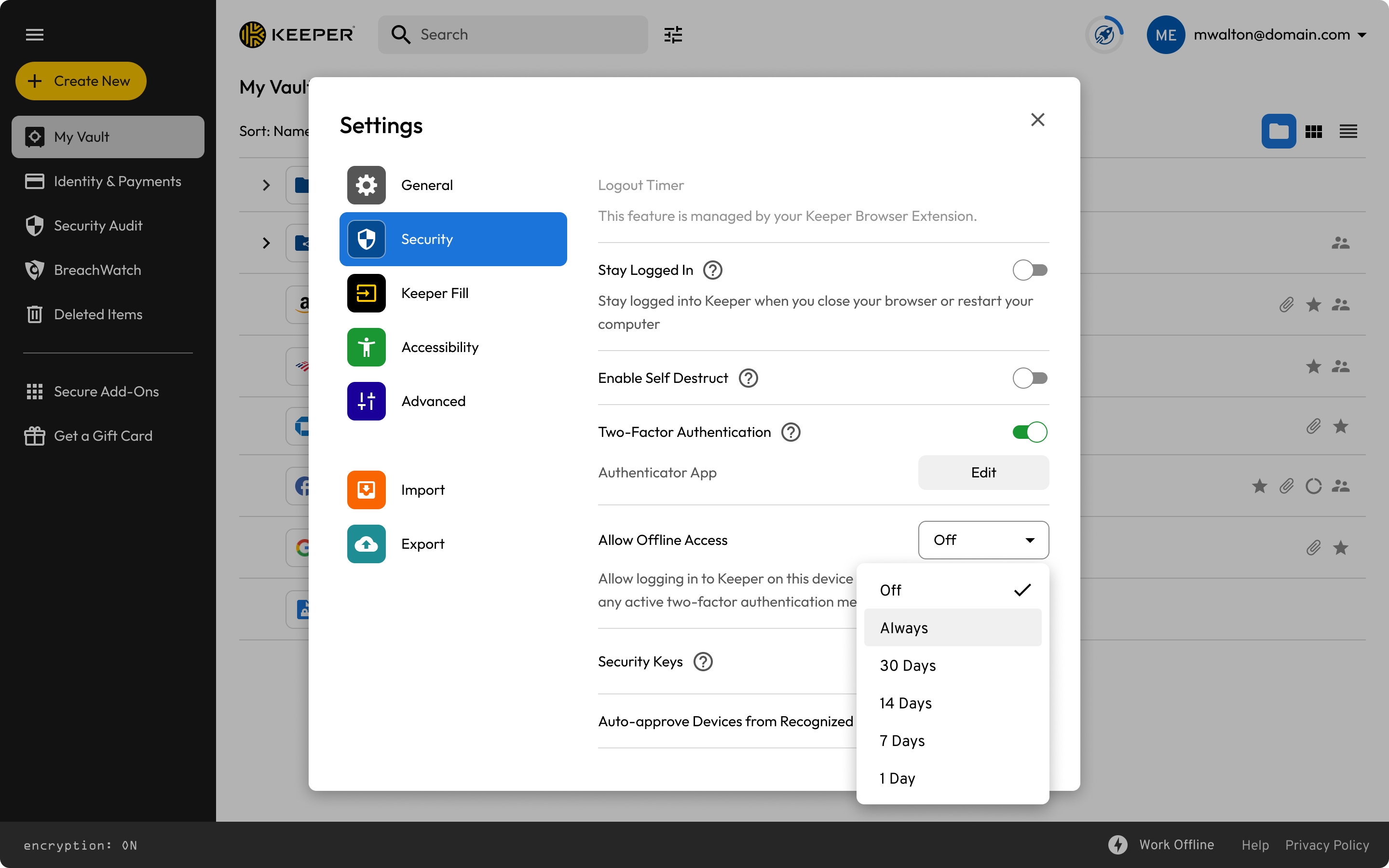Click the rocket onboarding icon

coord(1104,34)
